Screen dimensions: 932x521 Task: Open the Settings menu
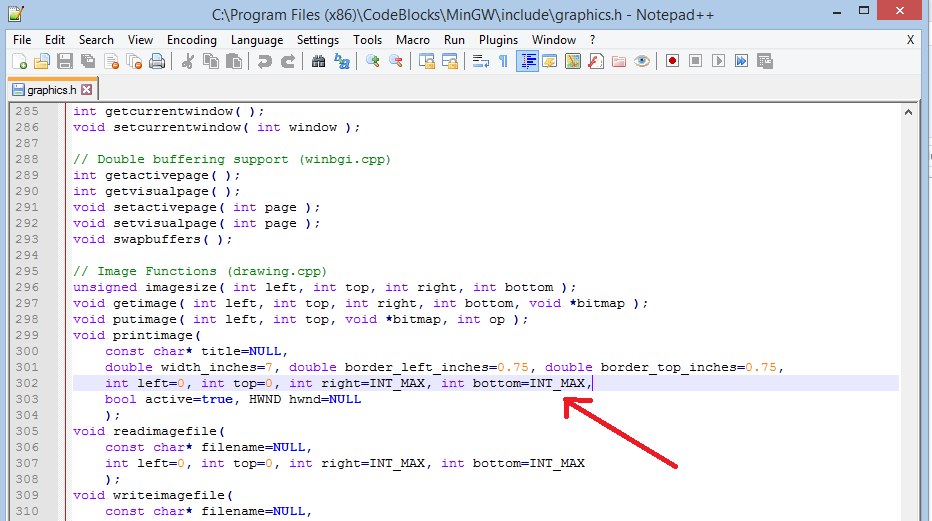tap(318, 40)
